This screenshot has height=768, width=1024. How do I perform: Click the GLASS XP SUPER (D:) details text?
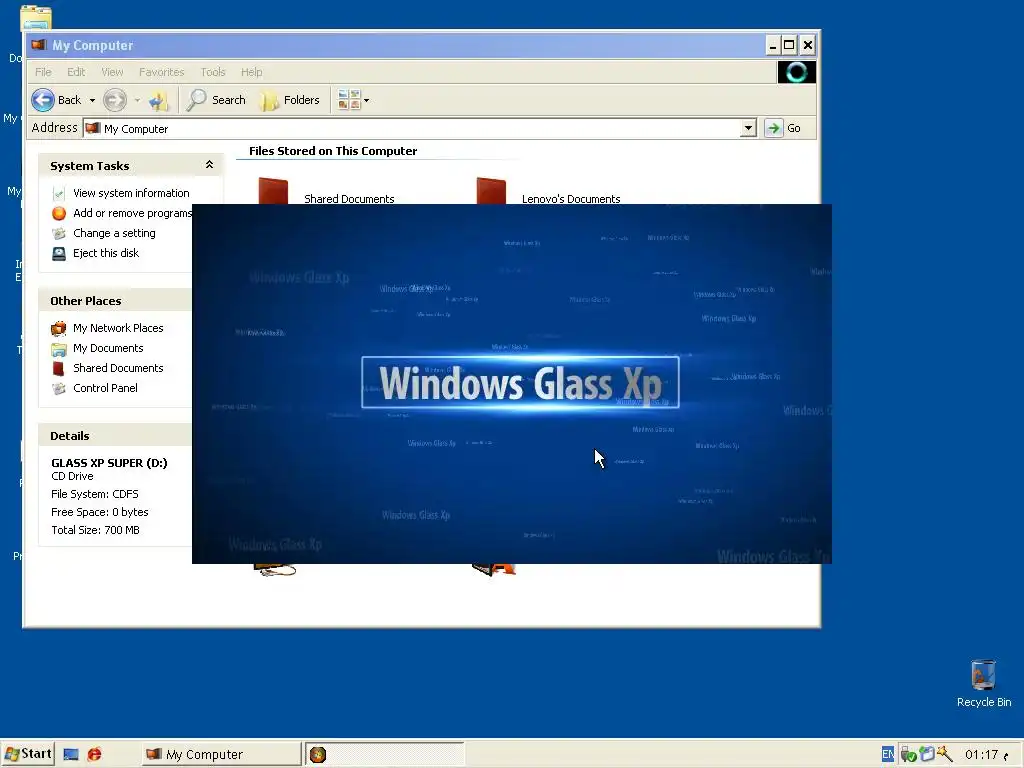[x=109, y=463]
